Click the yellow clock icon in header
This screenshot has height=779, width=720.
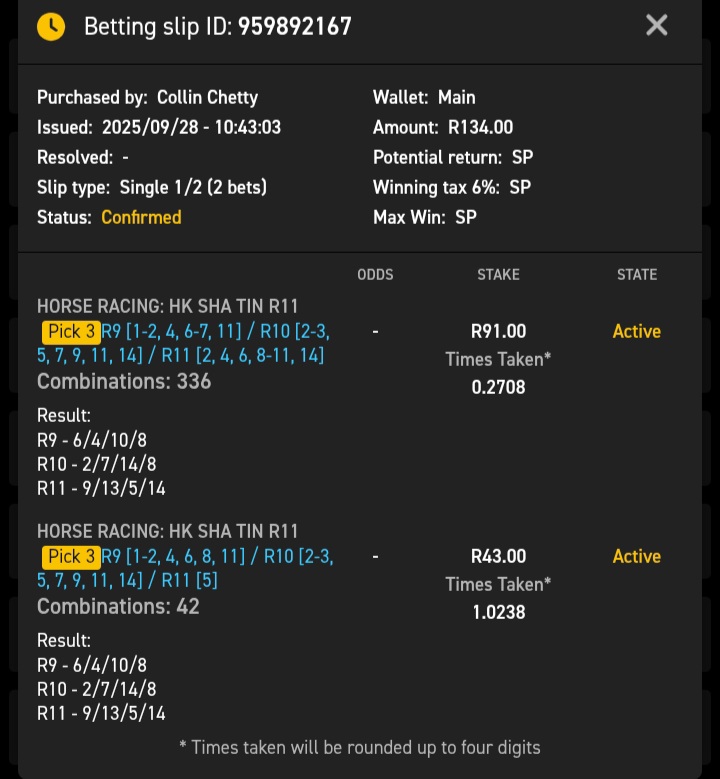[51, 27]
